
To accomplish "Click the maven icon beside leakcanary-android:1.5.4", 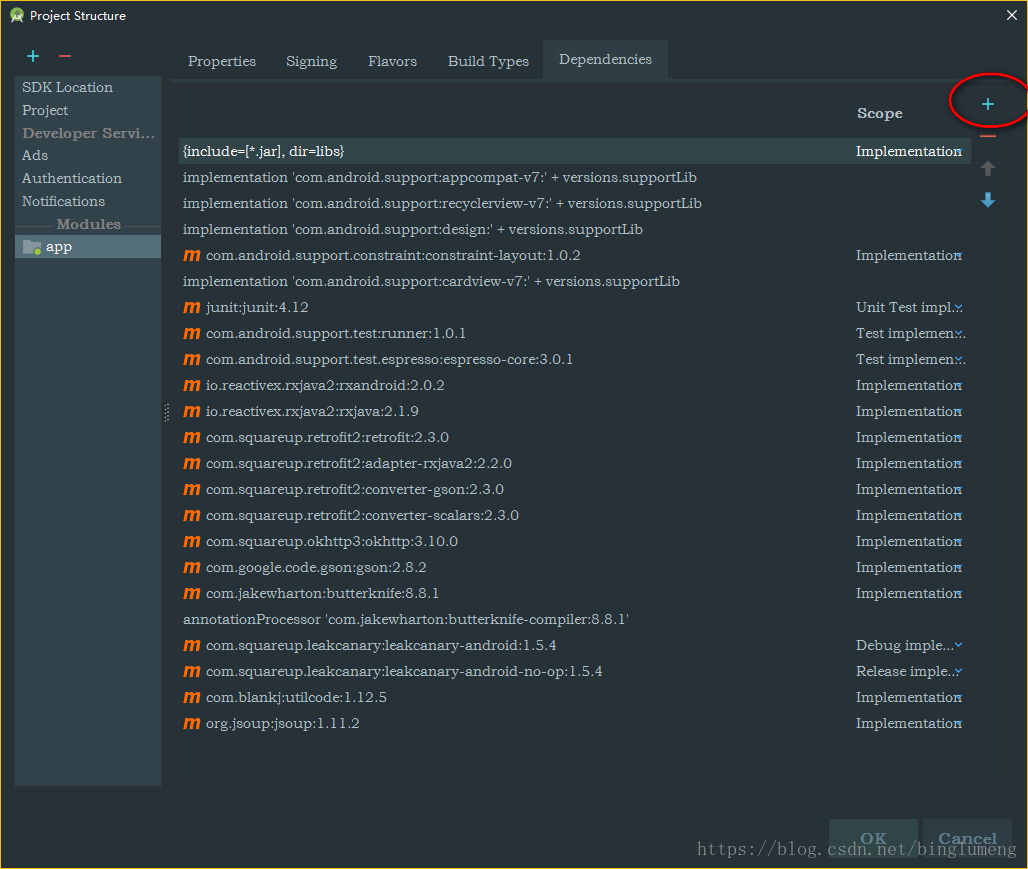I will point(191,645).
